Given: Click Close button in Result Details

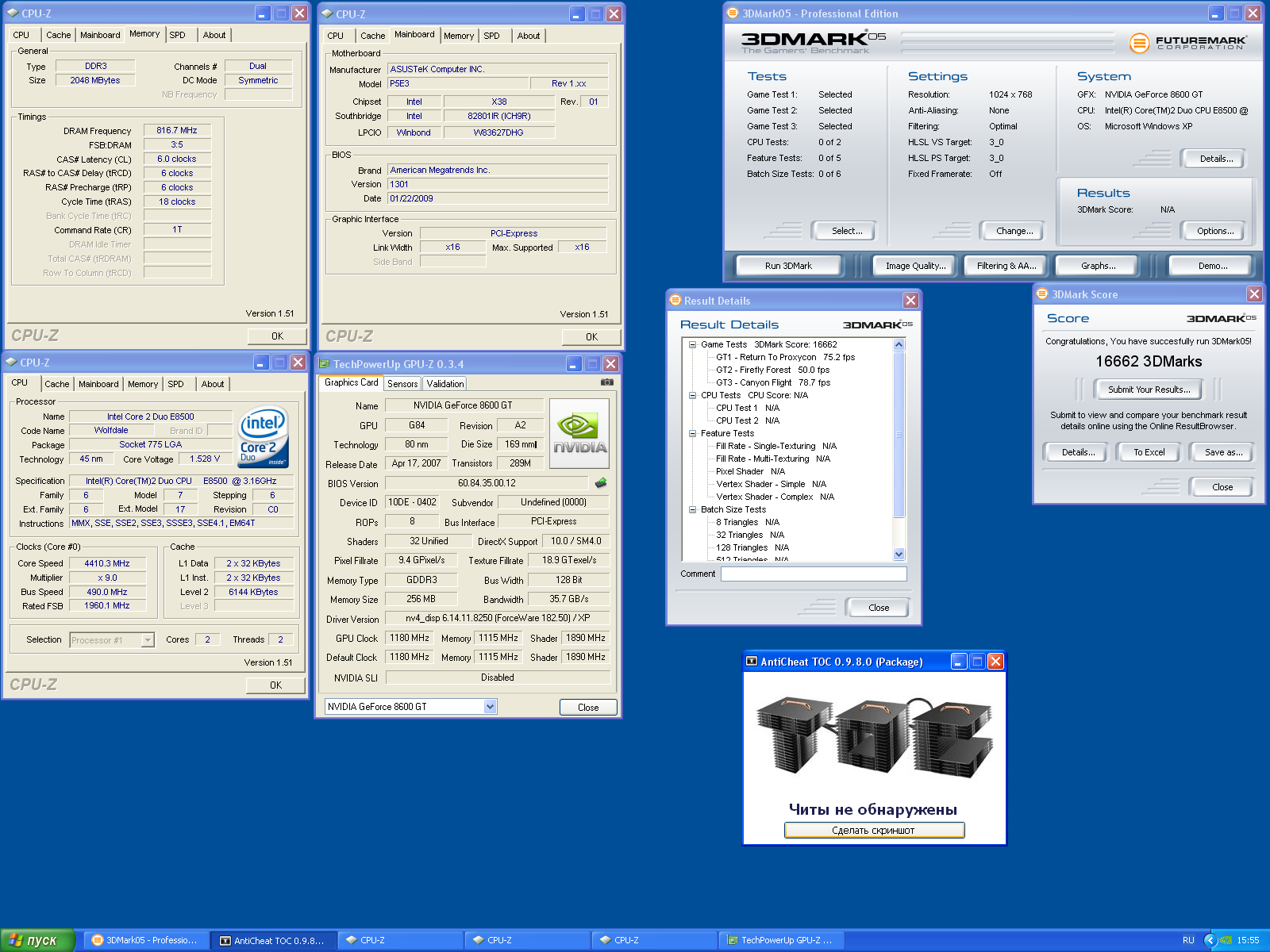Looking at the screenshot, I should (x=878, y=608).
